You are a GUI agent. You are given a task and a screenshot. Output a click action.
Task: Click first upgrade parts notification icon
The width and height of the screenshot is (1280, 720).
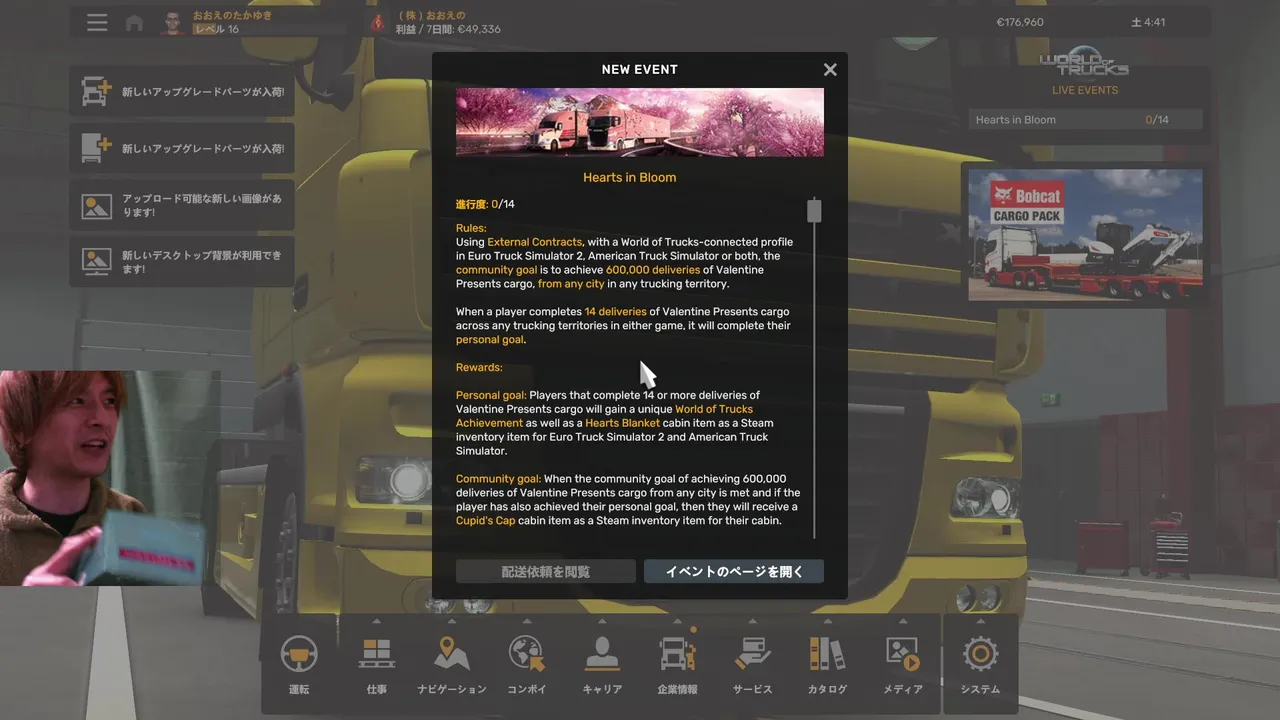click(x=96, y=92)
